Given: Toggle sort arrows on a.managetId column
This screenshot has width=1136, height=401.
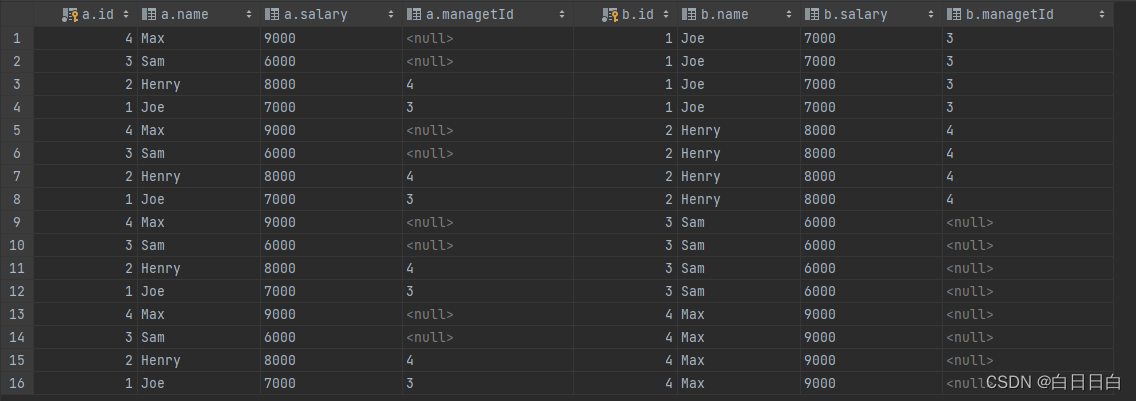Looking at the screenshot, I should pos(562,15).
